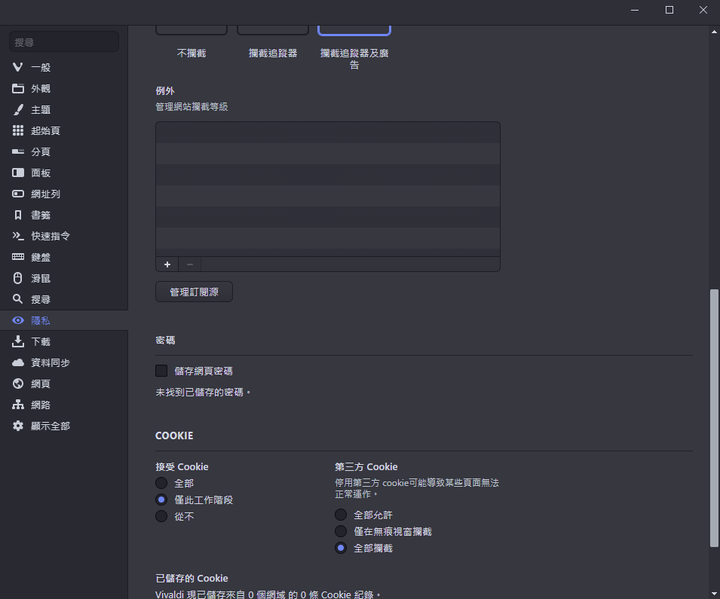
Task: Select the 資料同步 cloud icon
Action: [x=18, y=362]
